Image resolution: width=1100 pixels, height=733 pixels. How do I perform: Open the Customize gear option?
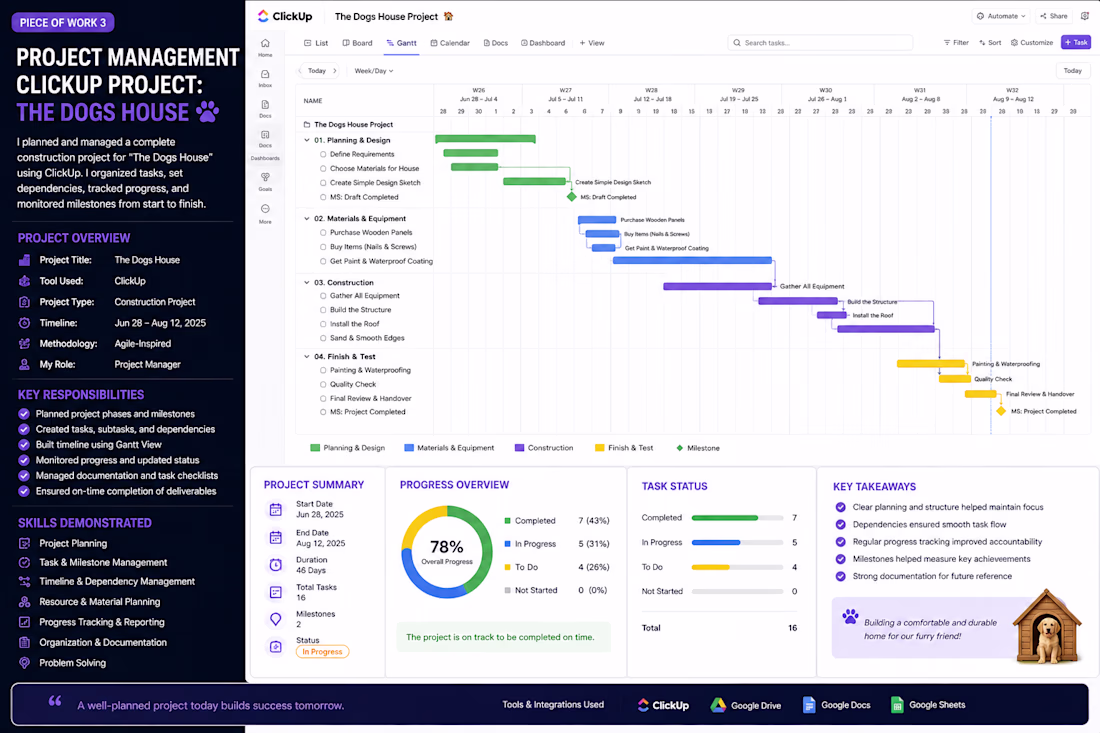click(x=1031, y=43)
